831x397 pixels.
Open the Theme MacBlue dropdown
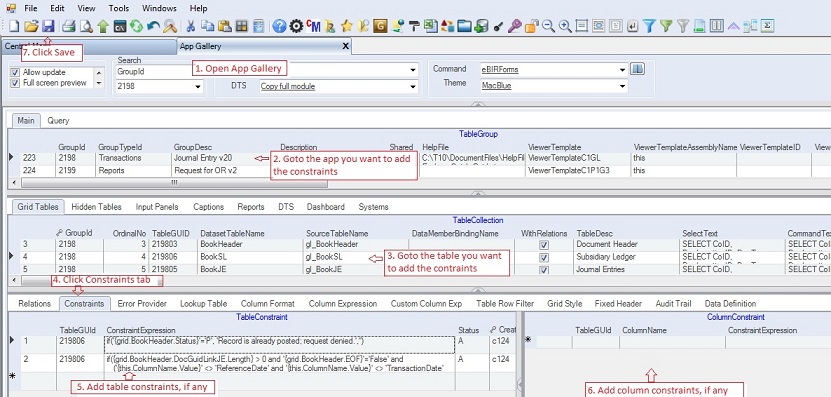point(622,85)
